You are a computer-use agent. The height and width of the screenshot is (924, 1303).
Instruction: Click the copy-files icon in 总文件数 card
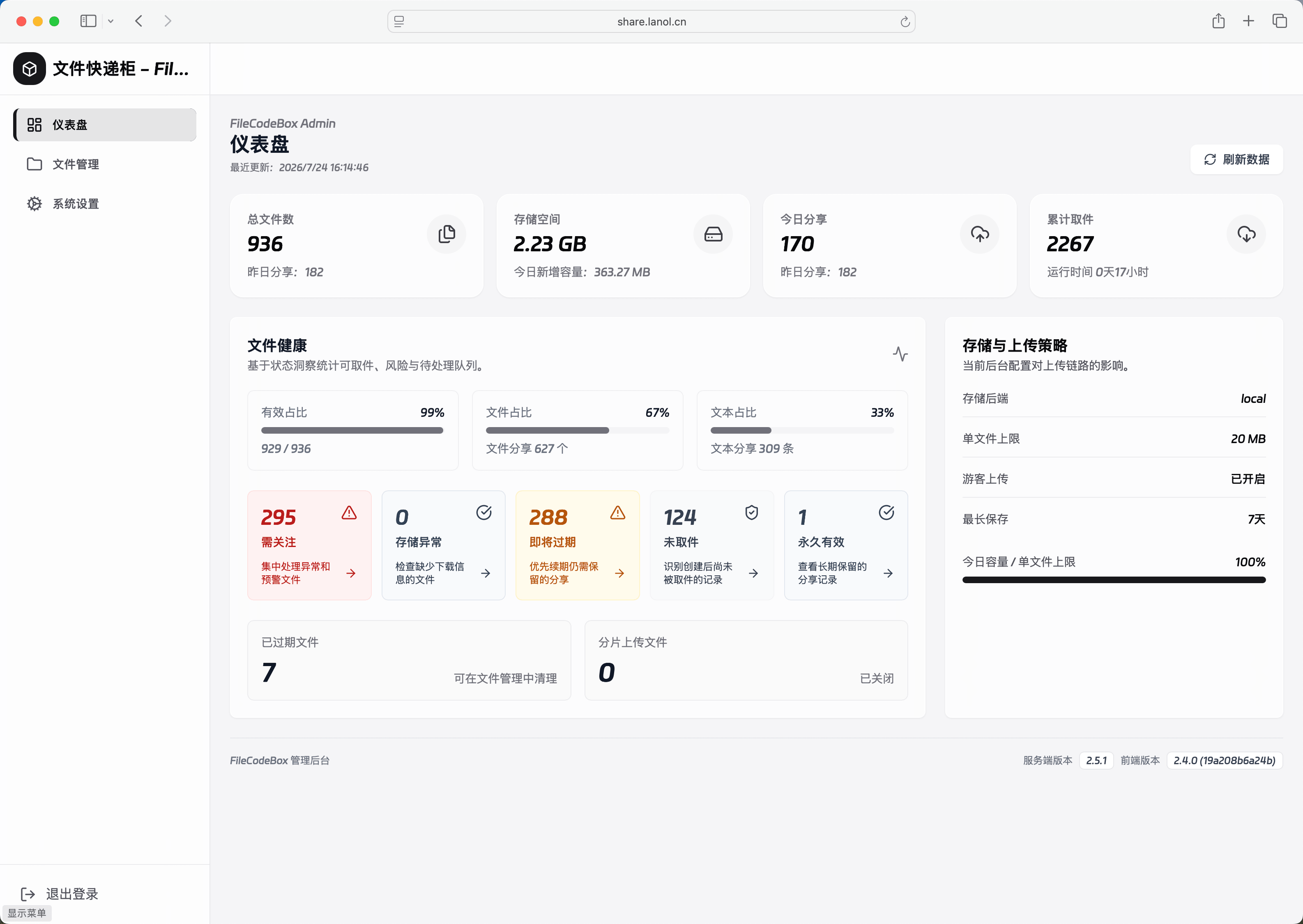[x=447, y=234]
